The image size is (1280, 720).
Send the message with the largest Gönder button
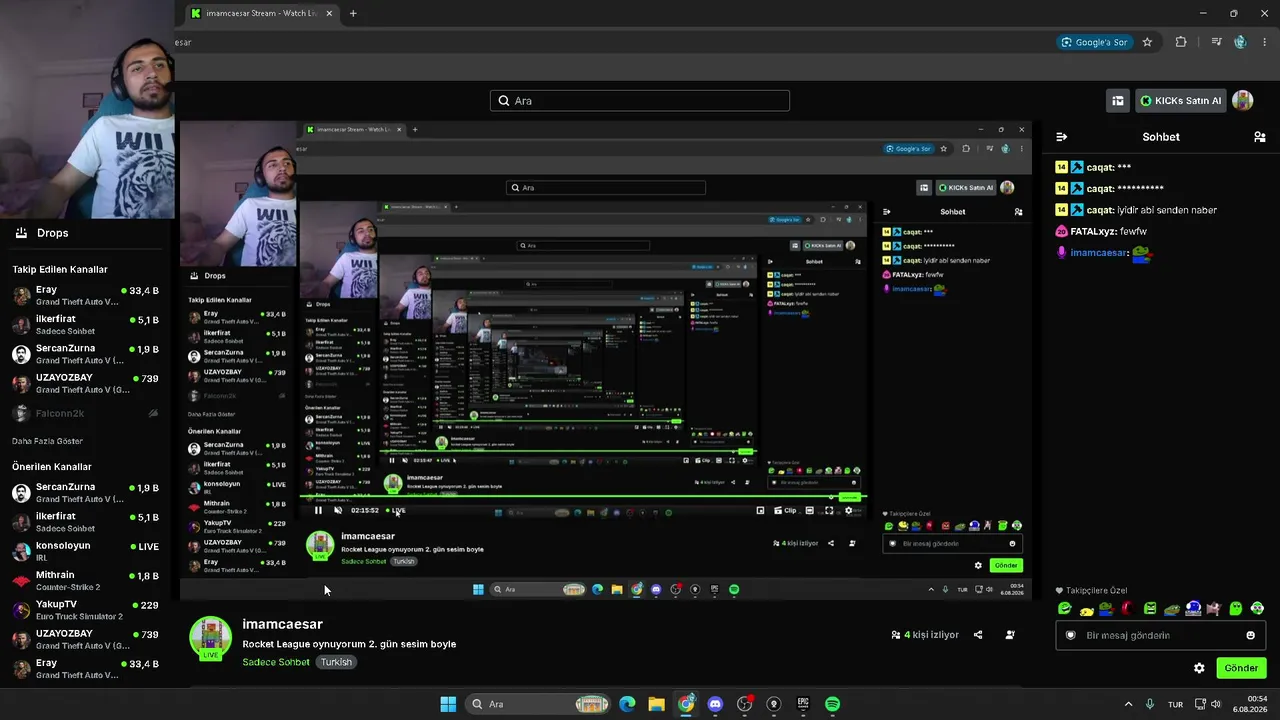pyautogui.click(x=1241, y=668)
